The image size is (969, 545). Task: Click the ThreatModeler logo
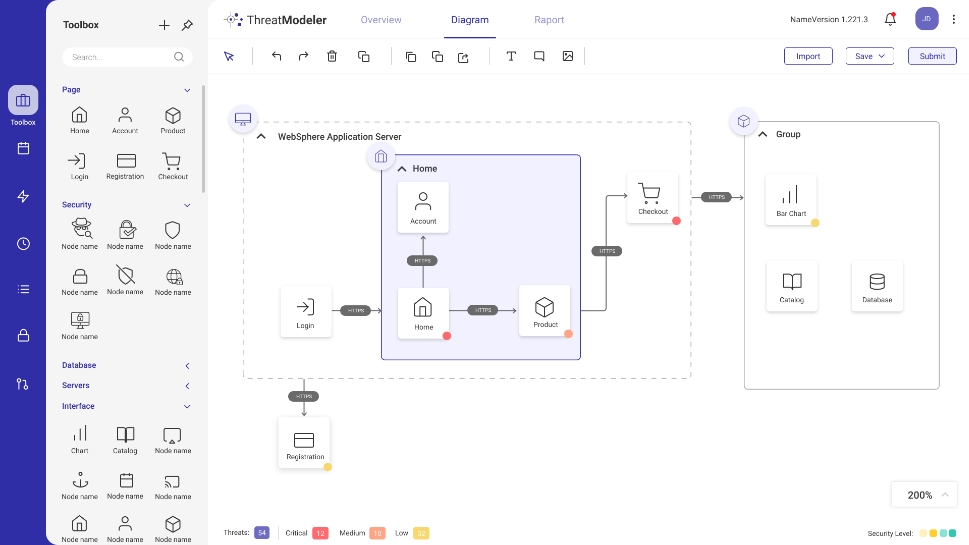click(x=275, y=20)
